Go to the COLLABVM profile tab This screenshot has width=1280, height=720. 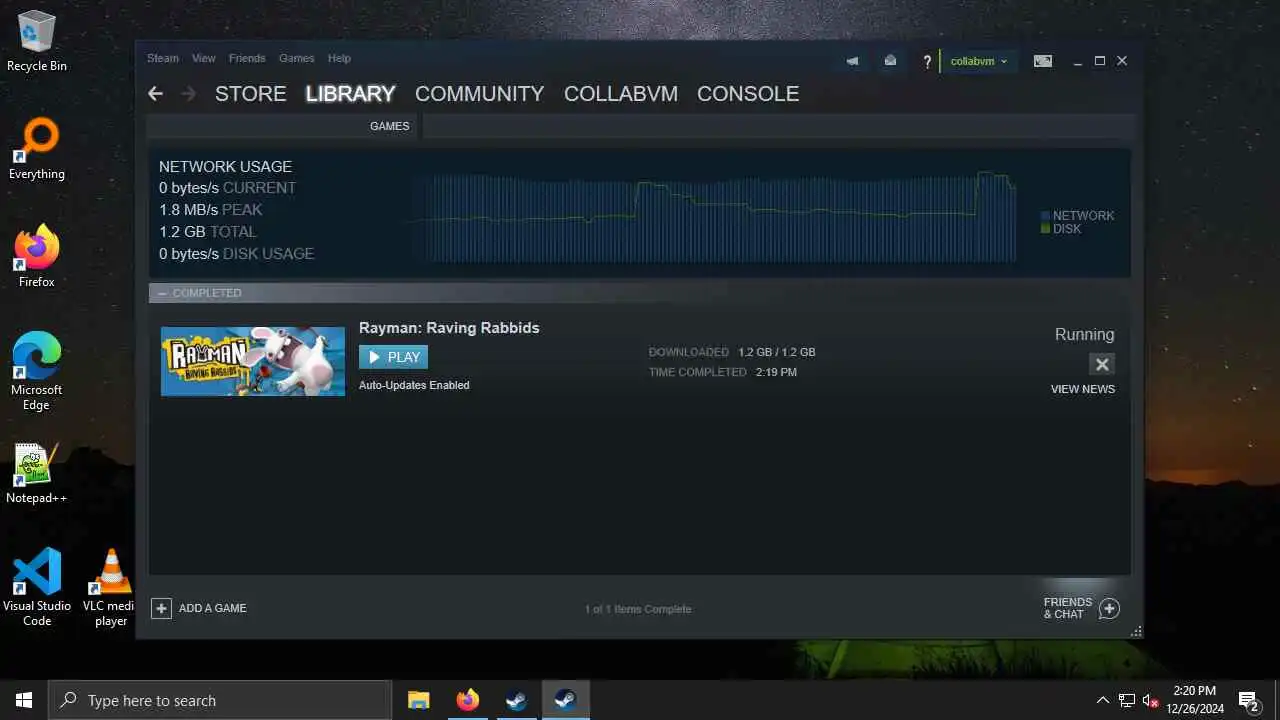(621, 93)
